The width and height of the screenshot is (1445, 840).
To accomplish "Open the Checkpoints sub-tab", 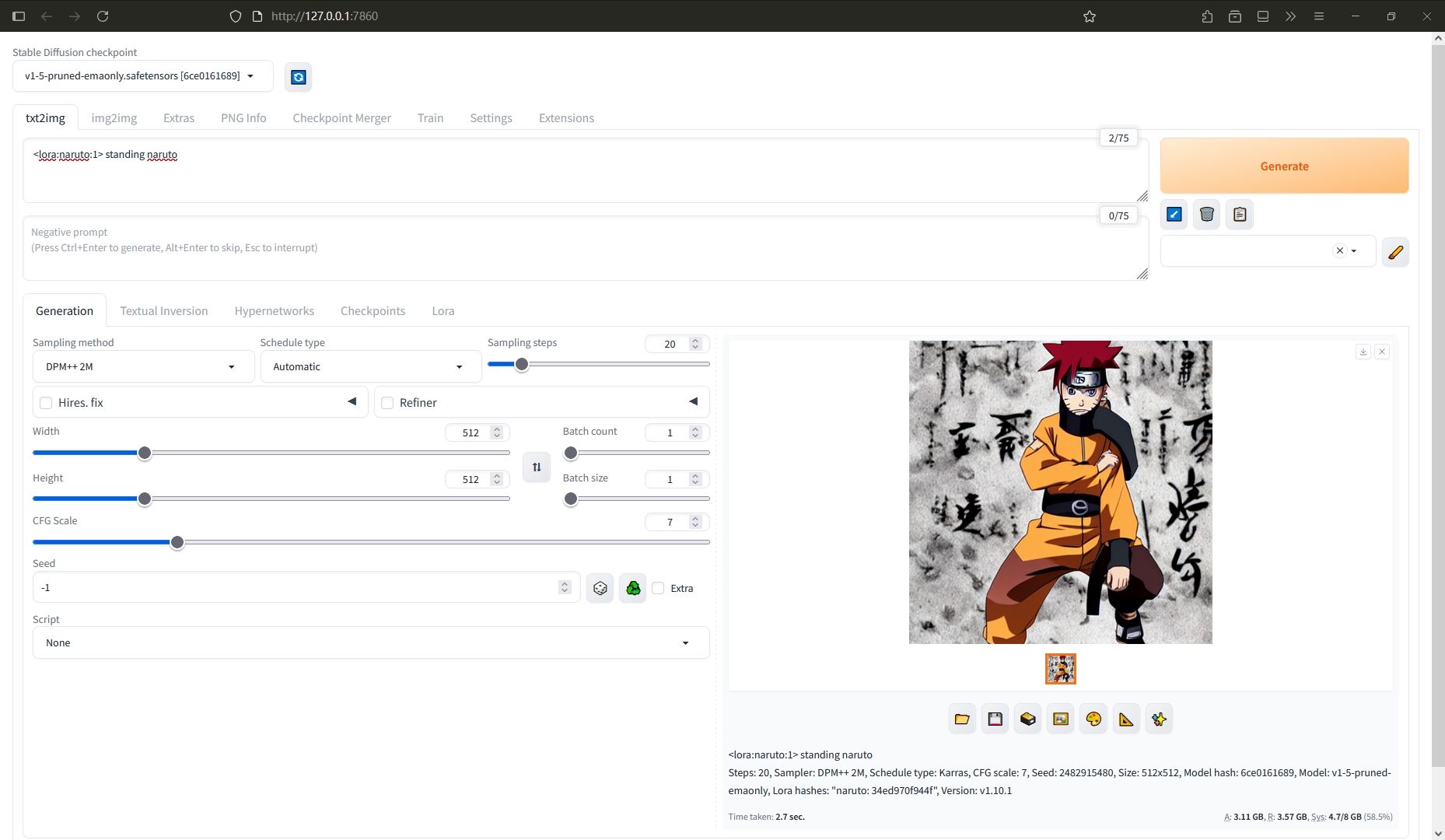I will (373, 311).
